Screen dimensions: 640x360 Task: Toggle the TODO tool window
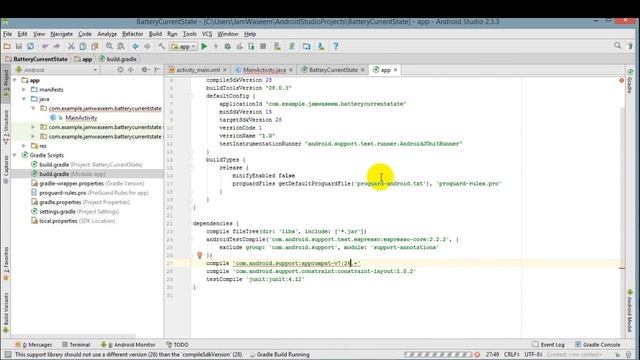(178, 345)
